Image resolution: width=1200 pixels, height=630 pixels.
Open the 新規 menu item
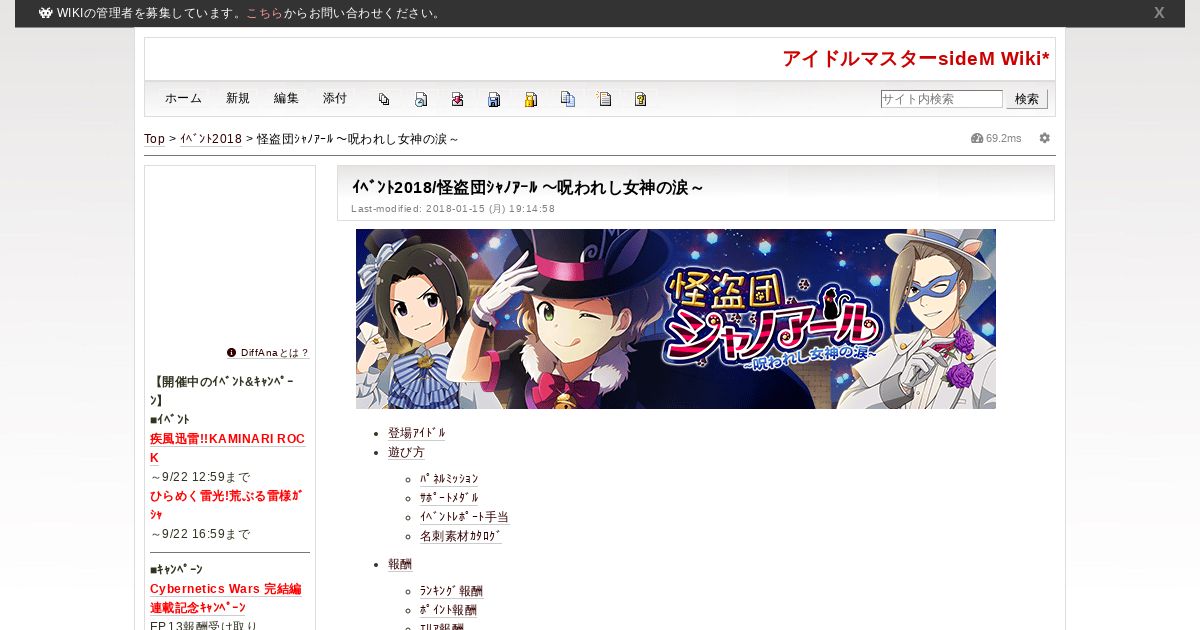point(238,98)
